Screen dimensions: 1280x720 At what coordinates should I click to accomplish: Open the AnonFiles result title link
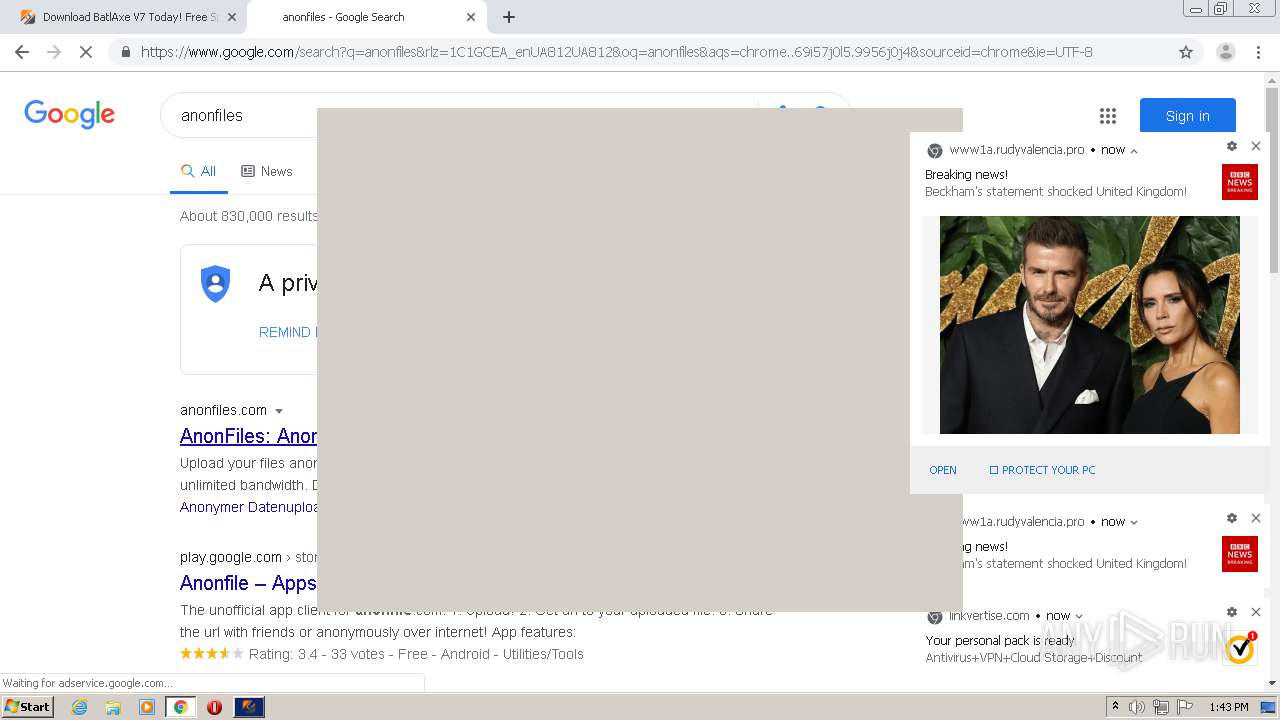tap(248, 436)
